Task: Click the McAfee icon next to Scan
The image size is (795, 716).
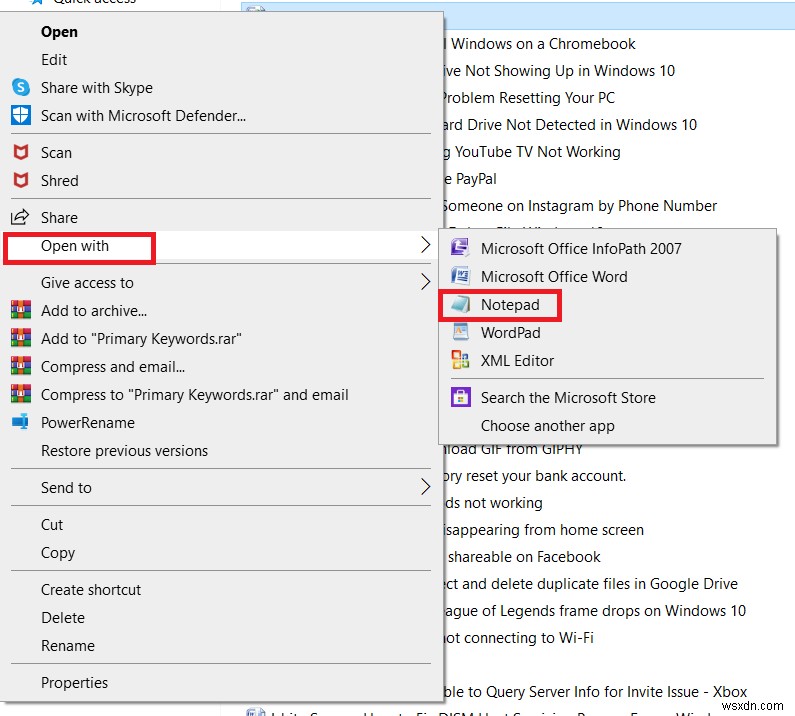Action: [20, 153]
